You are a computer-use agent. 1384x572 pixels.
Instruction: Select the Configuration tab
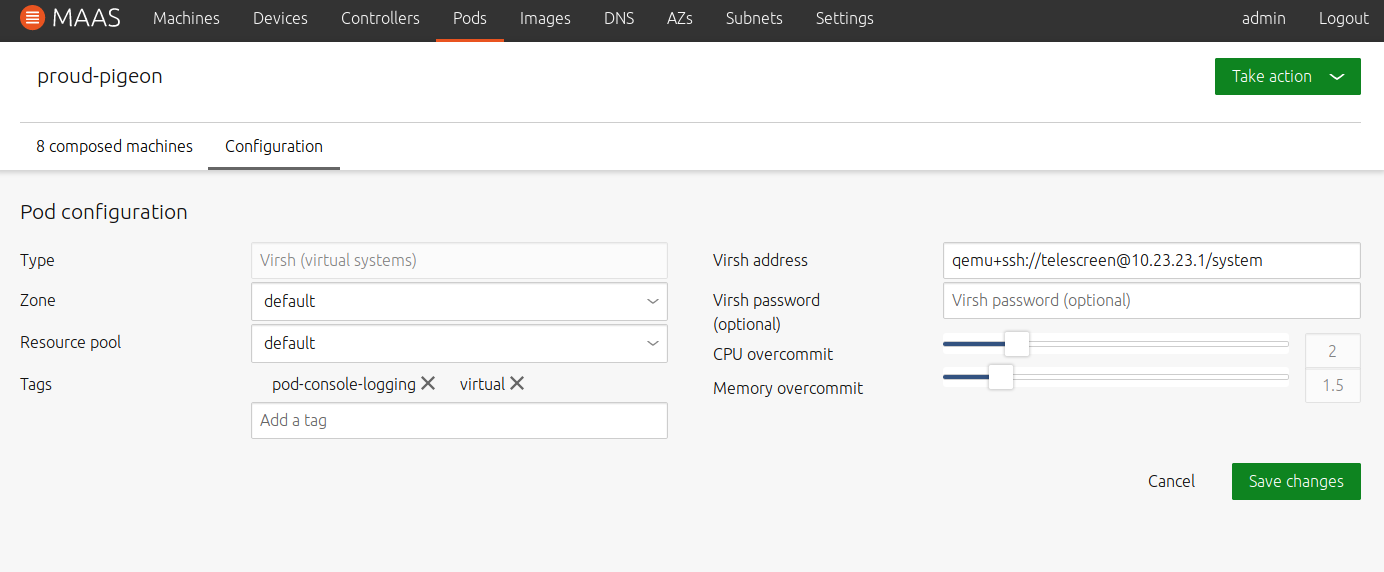coord(274,146)
